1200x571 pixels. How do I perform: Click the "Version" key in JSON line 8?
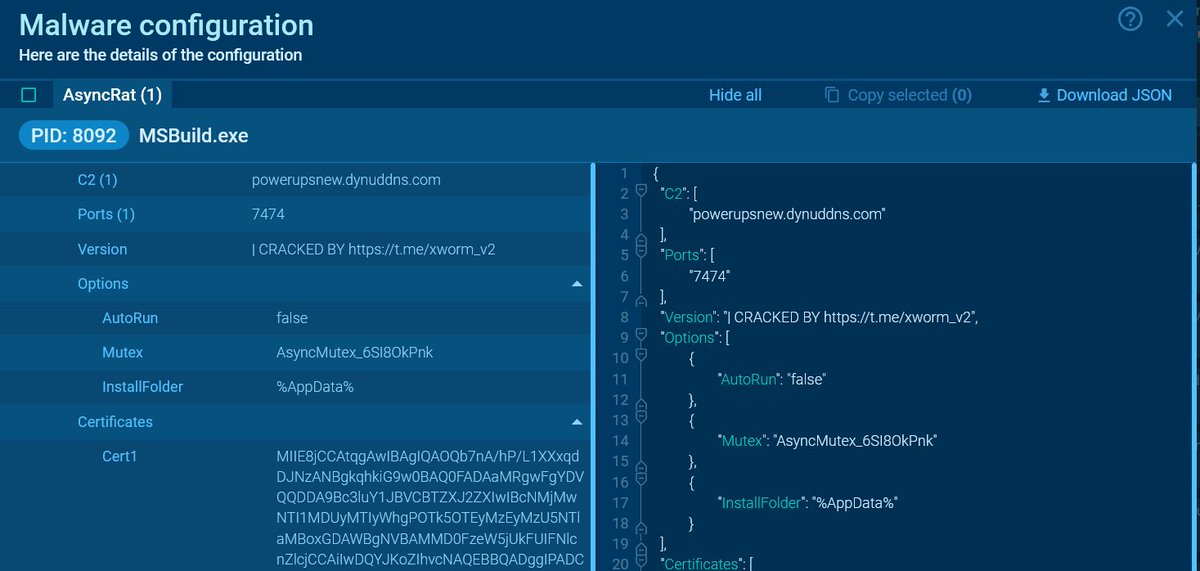coord(687,318)
